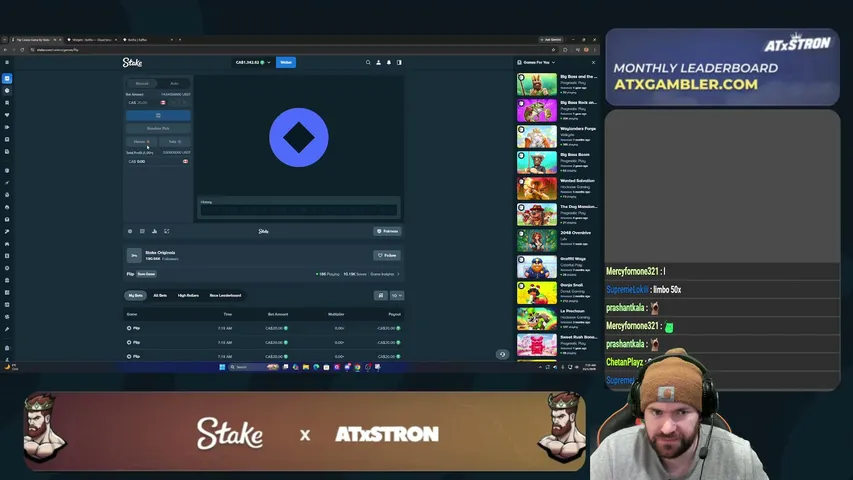The width and height of the screenshot is (853, 480).
Task: Click the floating support icon at bottom right
Action: [x=503, y=354]
